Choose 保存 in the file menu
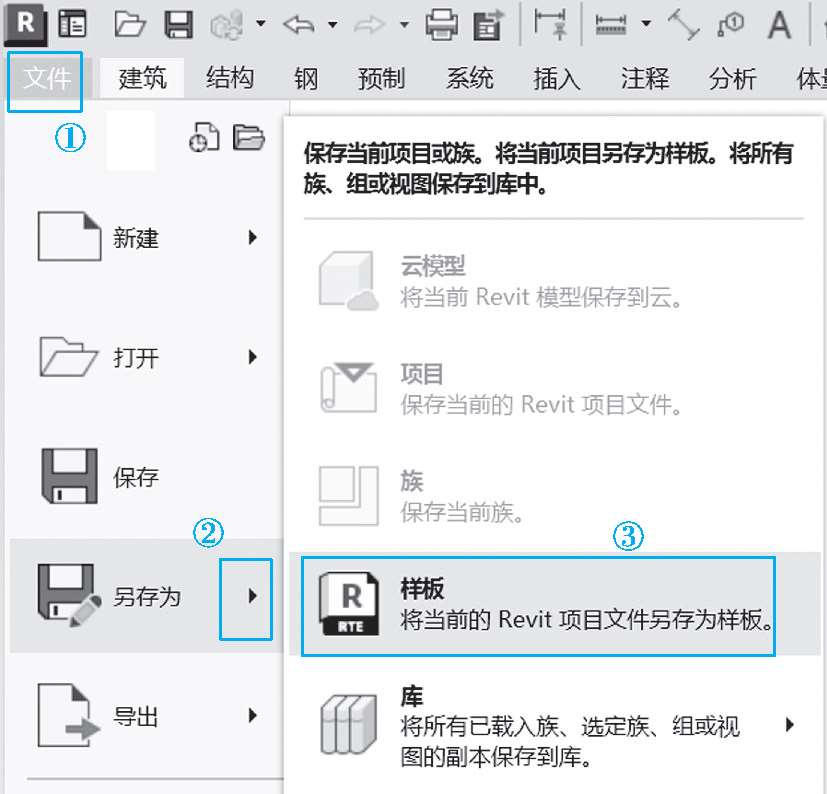The height and width of the screenshot is (794, 827). point(147,476)
